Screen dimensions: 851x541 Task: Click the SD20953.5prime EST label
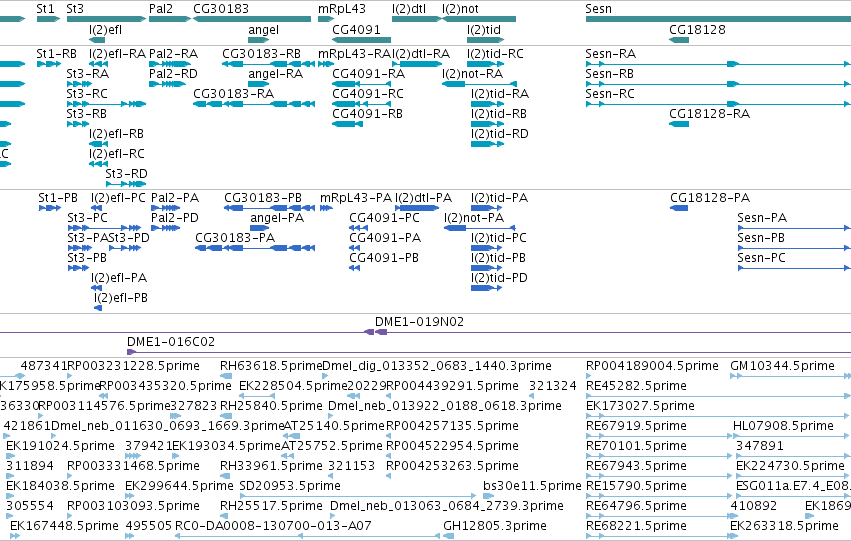[290, 486]
